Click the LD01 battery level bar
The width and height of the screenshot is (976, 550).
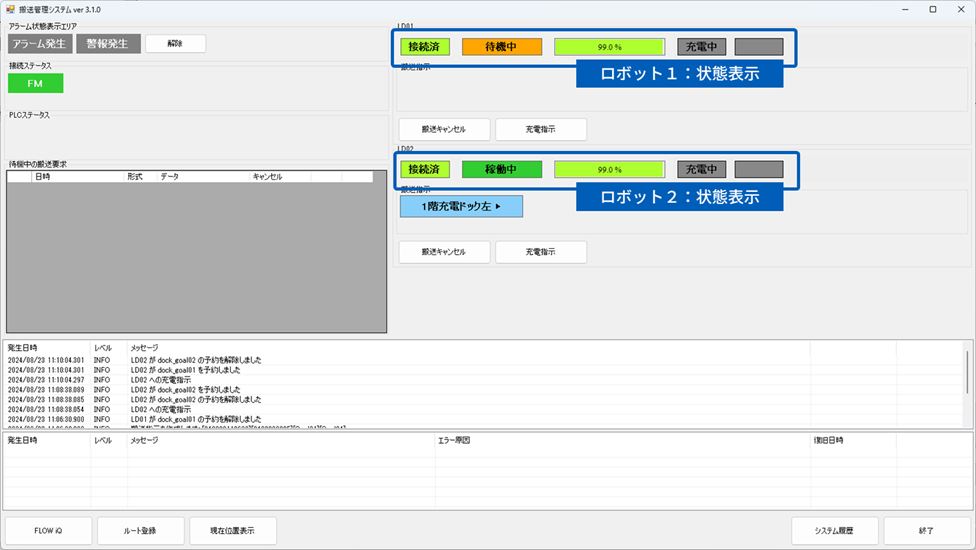click(x=609, y=46)
